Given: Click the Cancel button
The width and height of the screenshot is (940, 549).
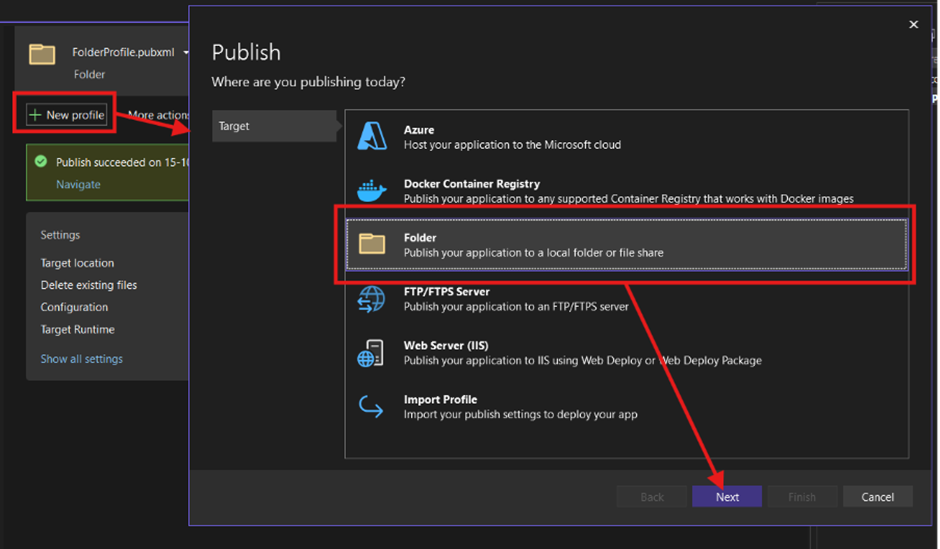Looking at the screenshot, I should click(x=877, y=496).
